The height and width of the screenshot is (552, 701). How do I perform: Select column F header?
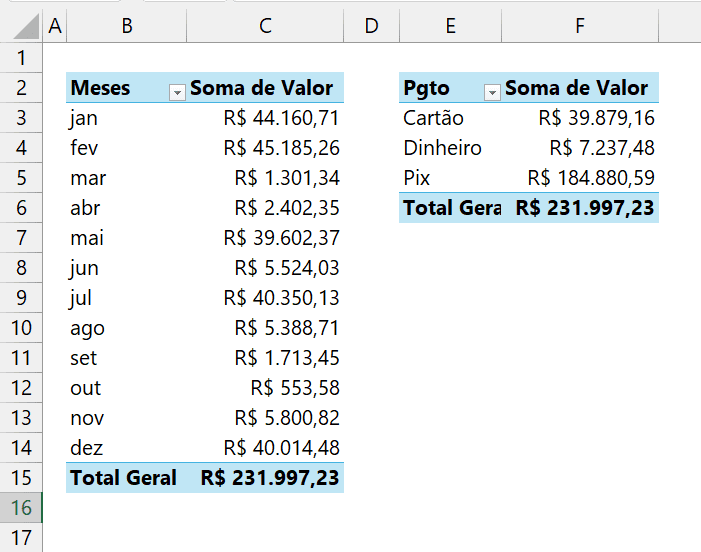pos(580,26)
